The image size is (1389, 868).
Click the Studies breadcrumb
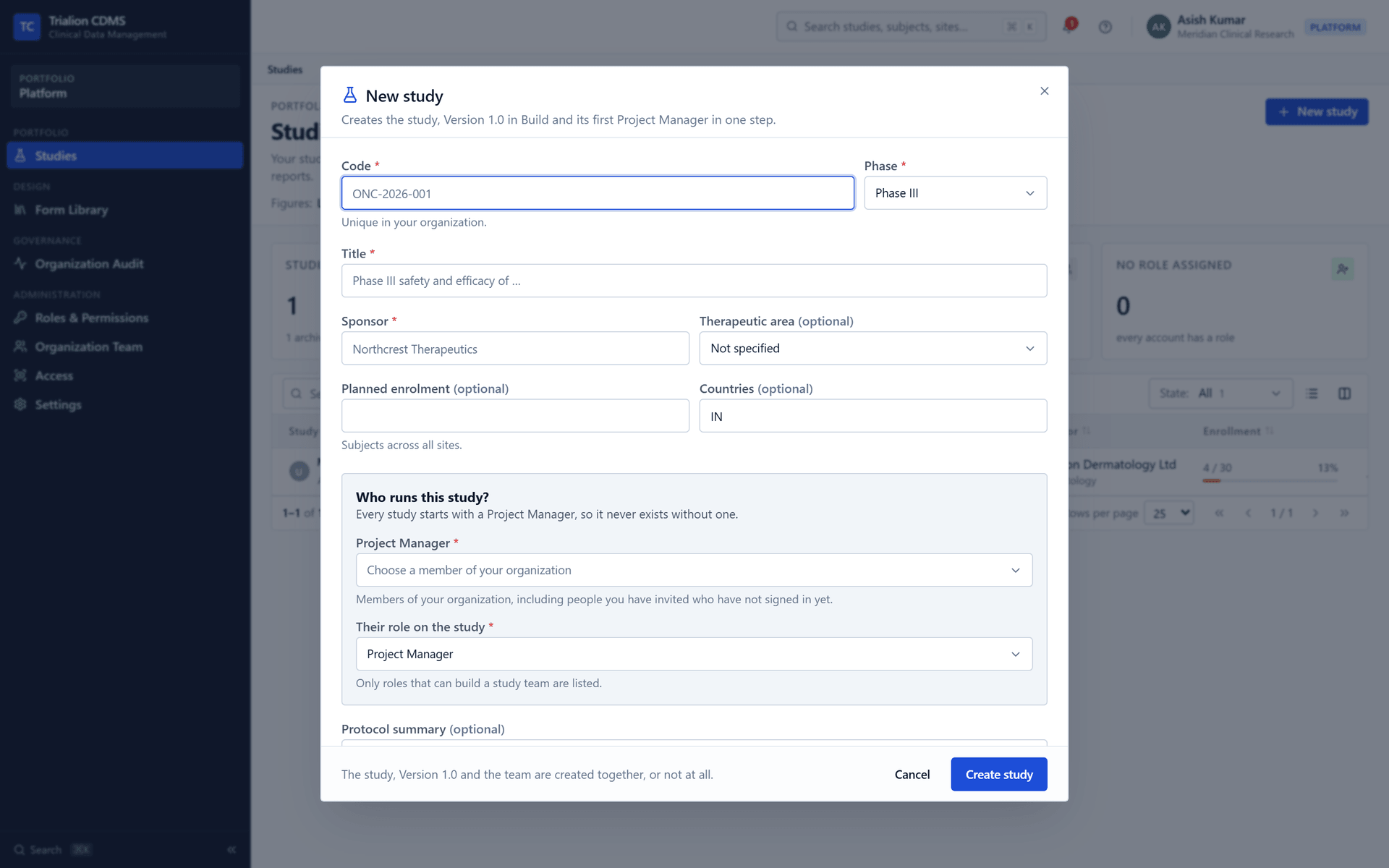click(285, 69)
